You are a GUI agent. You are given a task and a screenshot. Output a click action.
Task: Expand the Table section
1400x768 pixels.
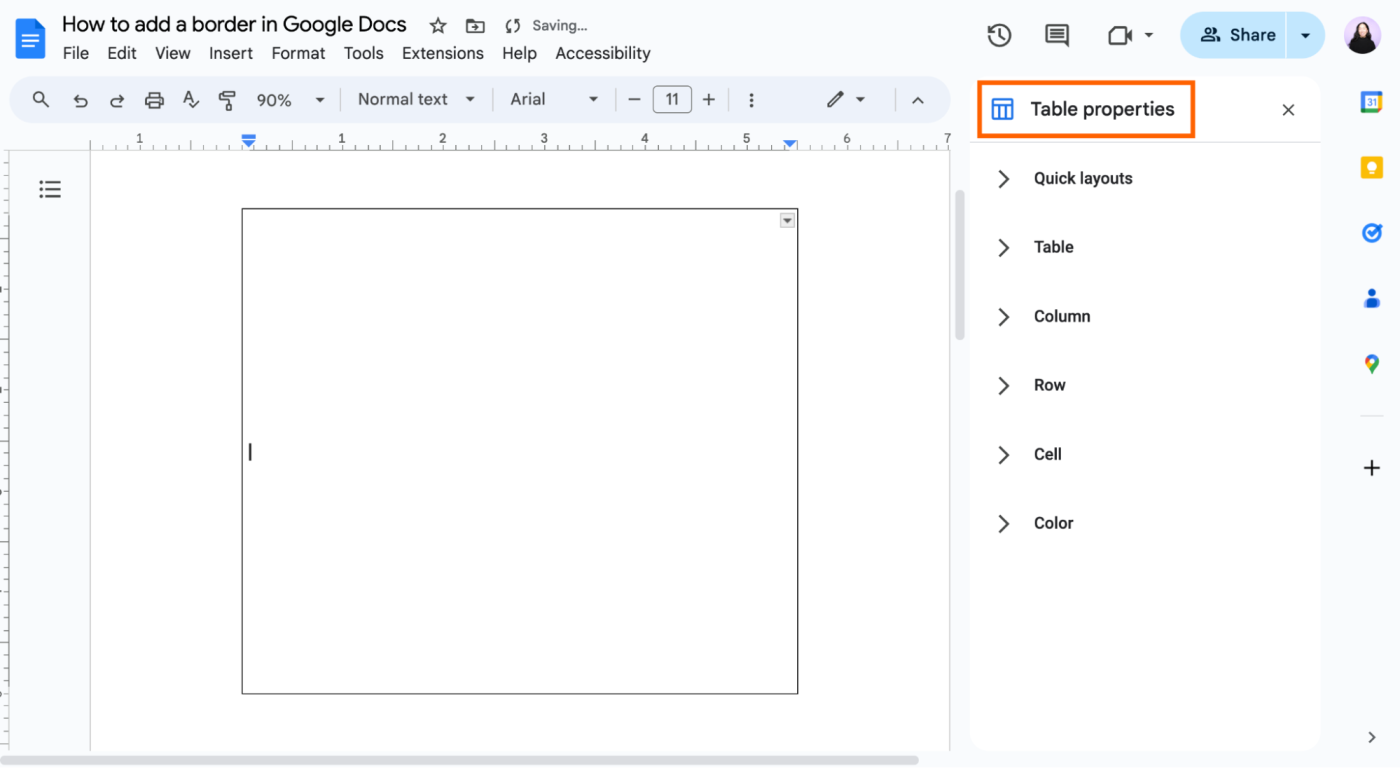click(1034, 248)
